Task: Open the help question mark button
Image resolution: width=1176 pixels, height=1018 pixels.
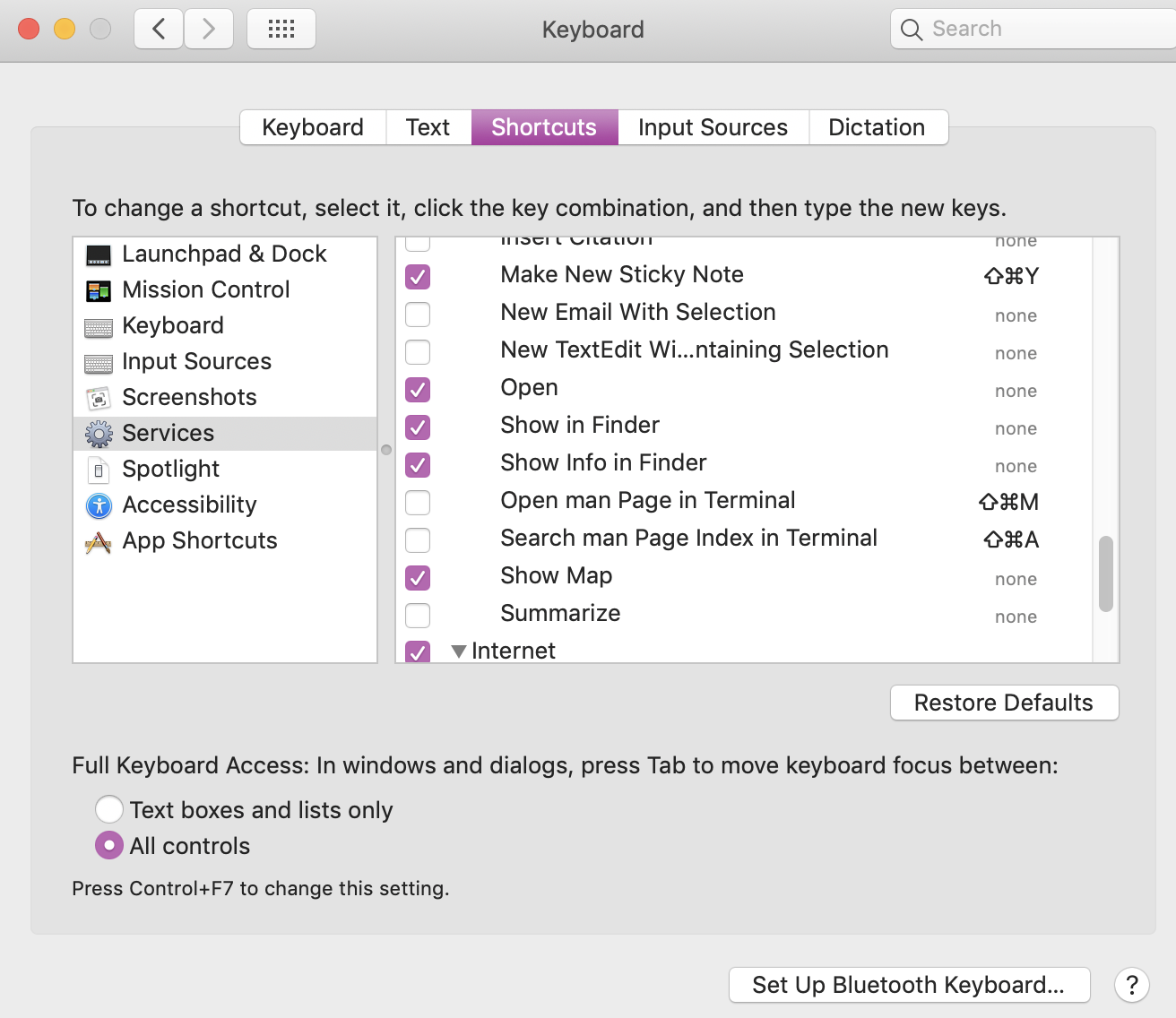Action: 1131,985
